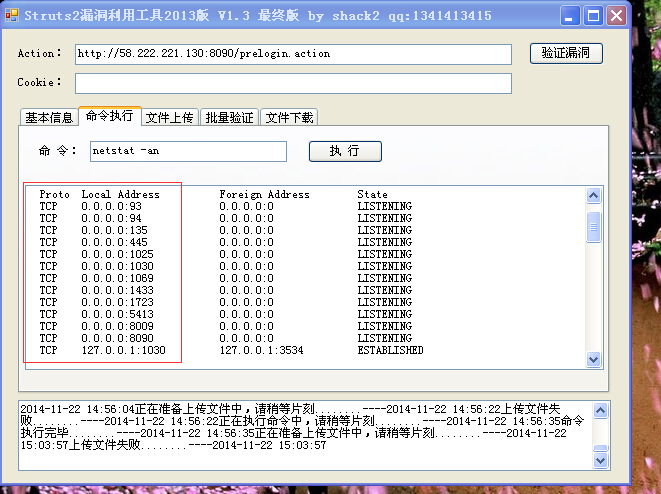Click the 0.0.0.0:135 local address
The height and width of the screenshot is (494, 661).
tap(114, 230)
